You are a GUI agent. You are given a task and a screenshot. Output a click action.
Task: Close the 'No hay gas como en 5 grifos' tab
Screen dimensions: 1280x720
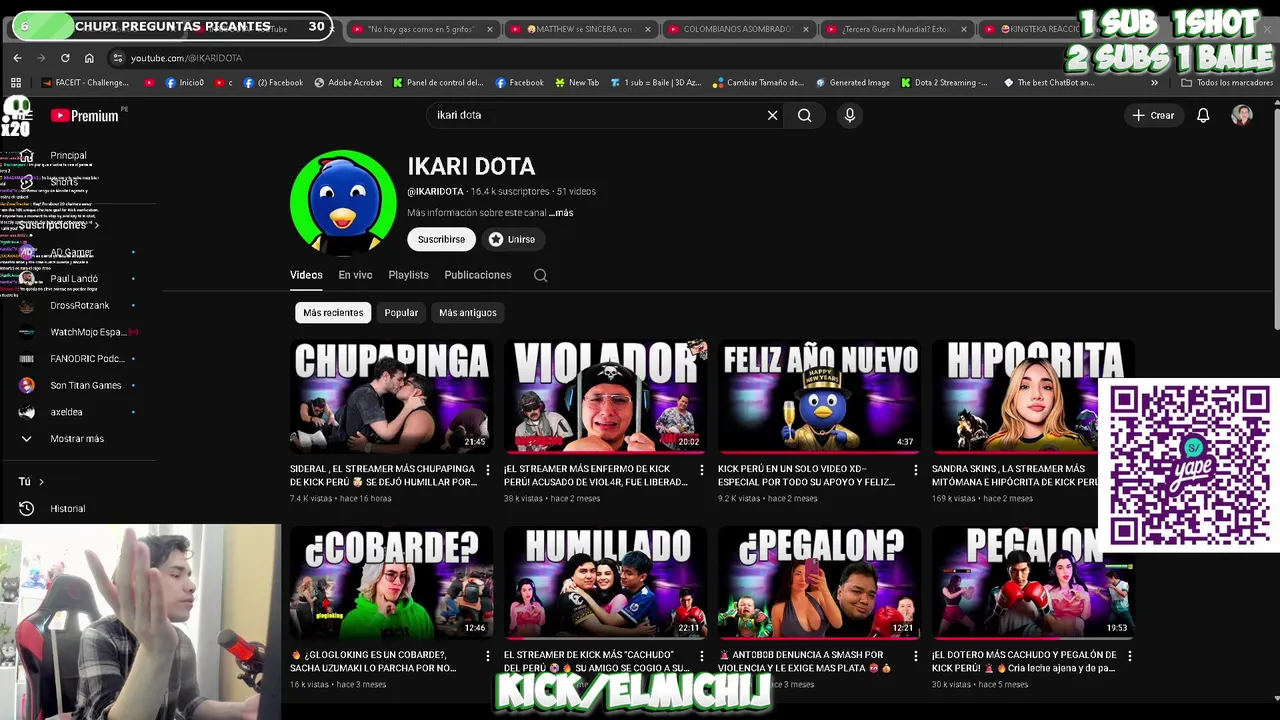click(x=489, y=29)
